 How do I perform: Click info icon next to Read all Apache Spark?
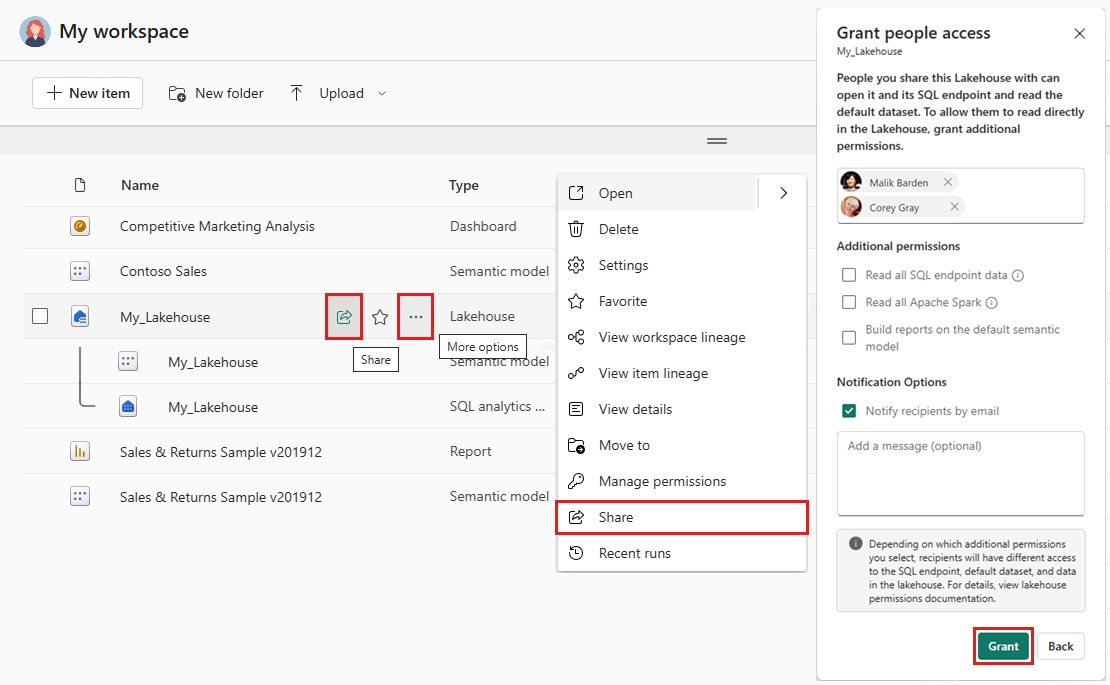point(991,303)
